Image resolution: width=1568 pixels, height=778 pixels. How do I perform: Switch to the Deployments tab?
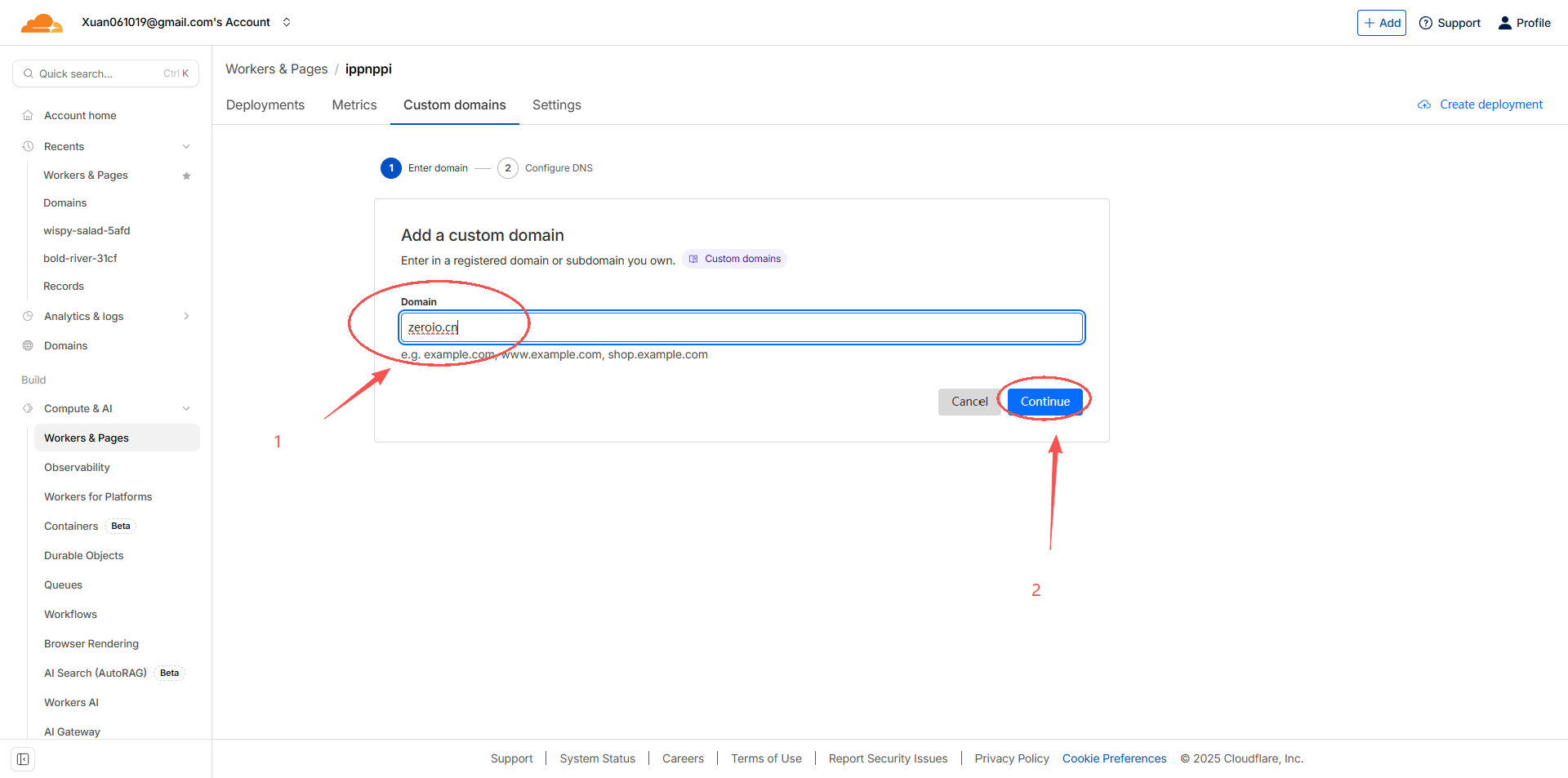click(265, 104)
